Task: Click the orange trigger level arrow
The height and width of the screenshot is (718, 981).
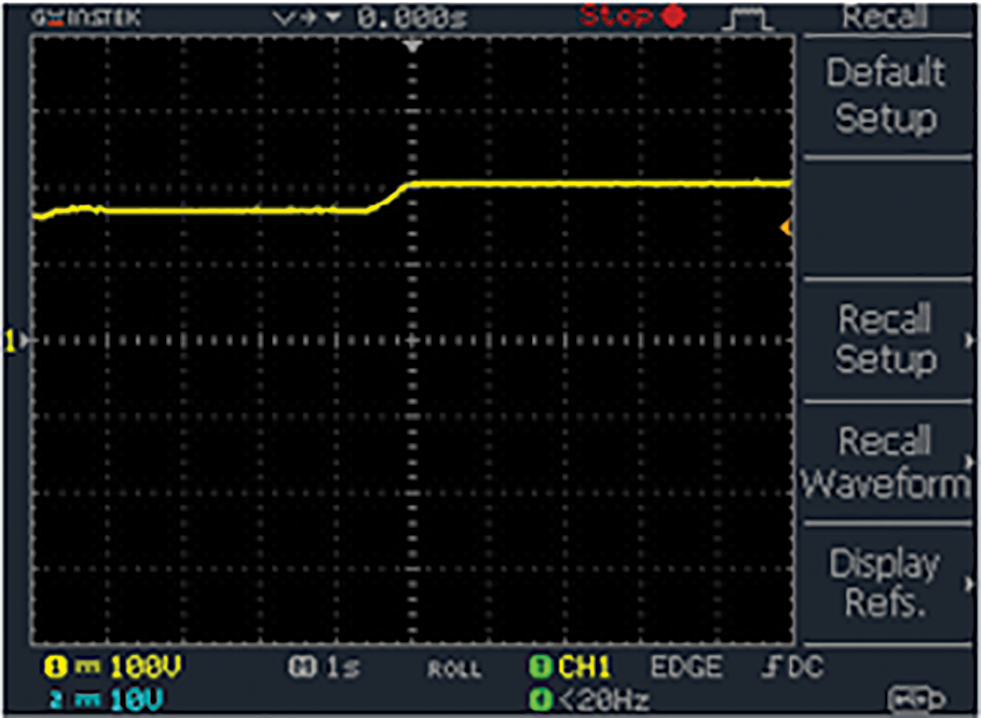Action: [786, 229]
